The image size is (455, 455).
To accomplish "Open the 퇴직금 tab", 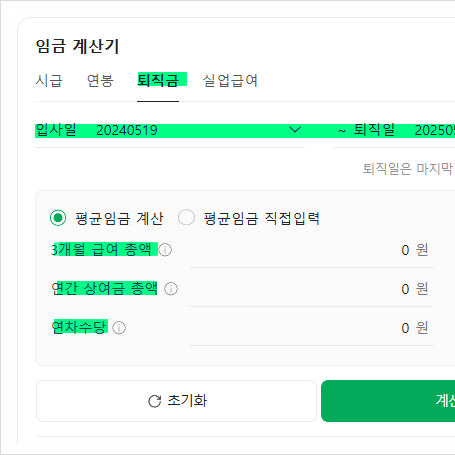I will point(158,81).
